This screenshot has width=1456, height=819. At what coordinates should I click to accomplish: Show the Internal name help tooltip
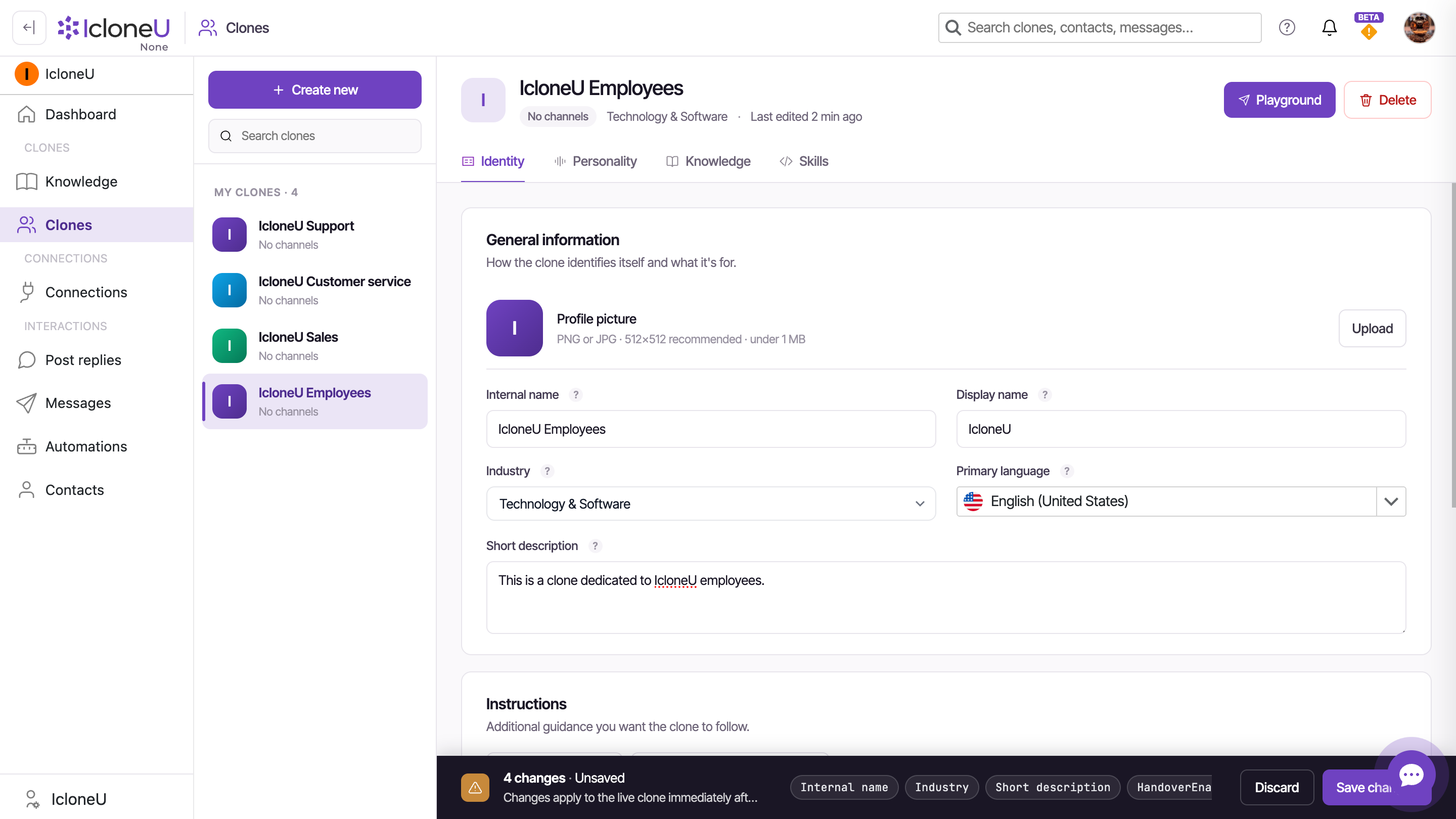pyautogui.click(x=576, y=395)
